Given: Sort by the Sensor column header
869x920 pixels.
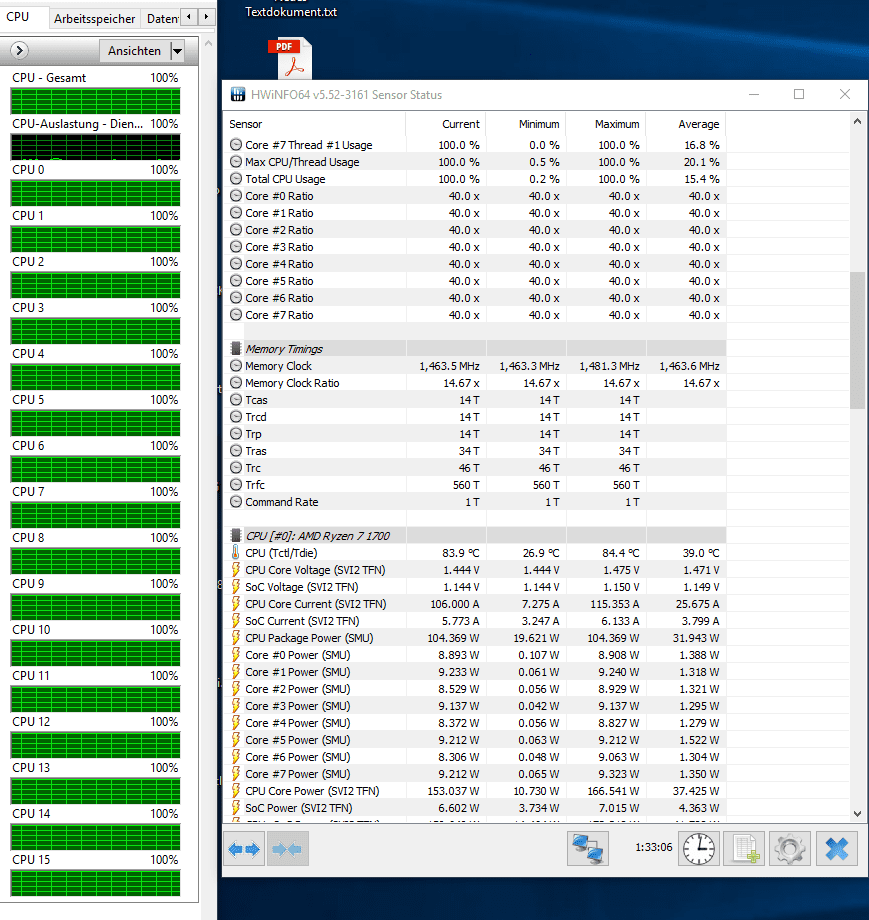Looking at the screenshot, I should pyautogui.click(x=315, y=124).
